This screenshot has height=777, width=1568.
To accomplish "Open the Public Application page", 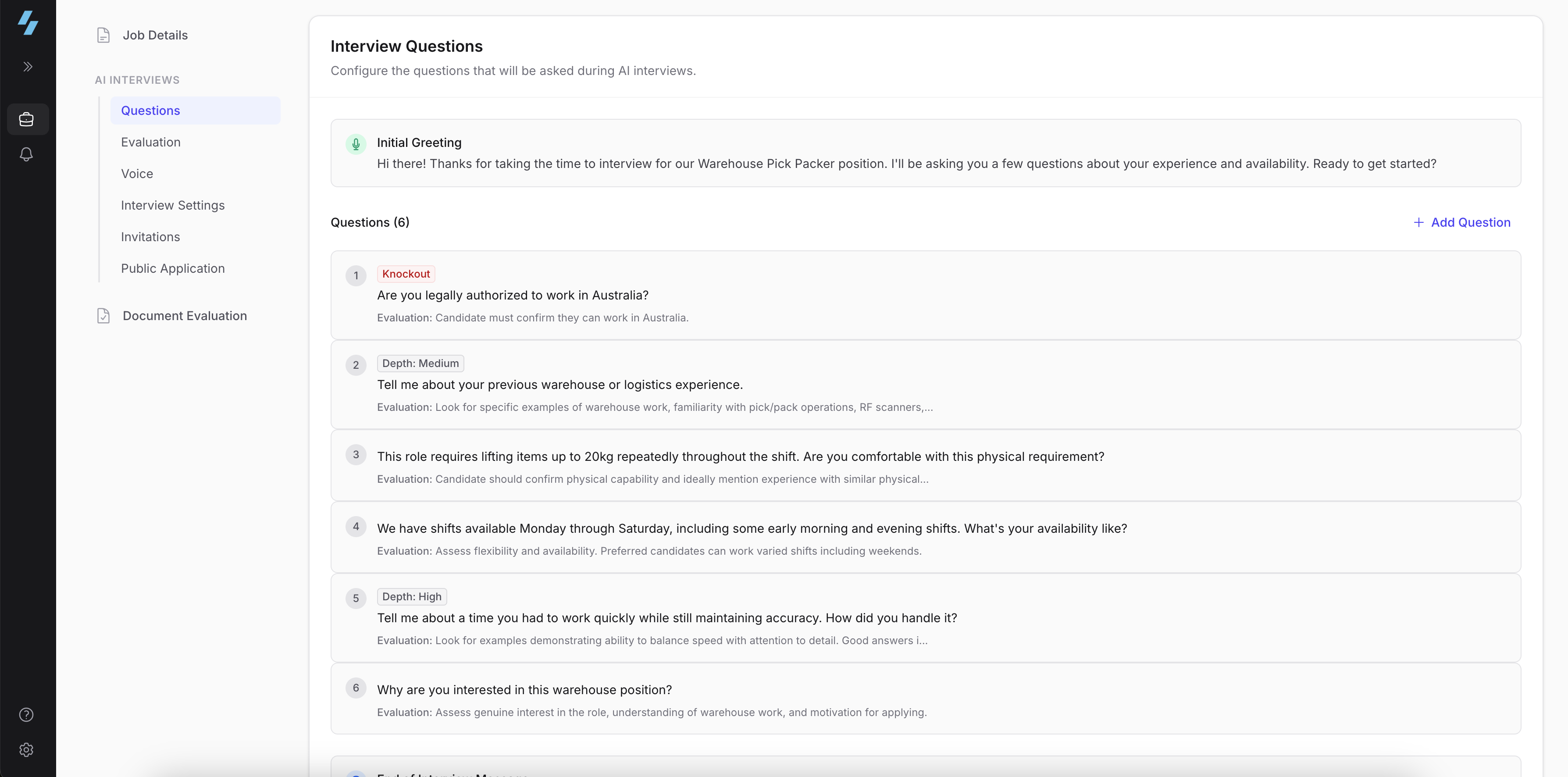I will (x=173, y=268).
